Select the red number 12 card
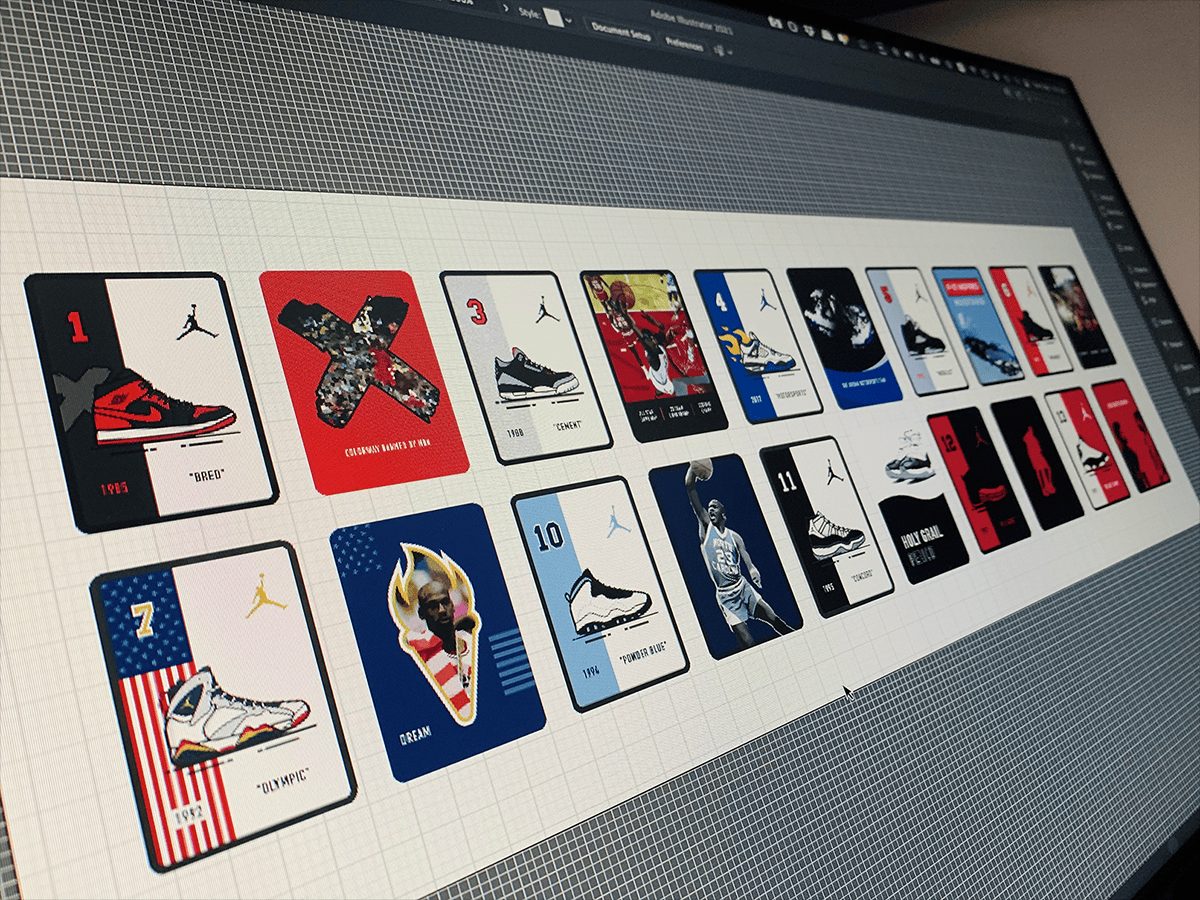This screenshot has height=900, width=1200. click(x=978, y=479)
